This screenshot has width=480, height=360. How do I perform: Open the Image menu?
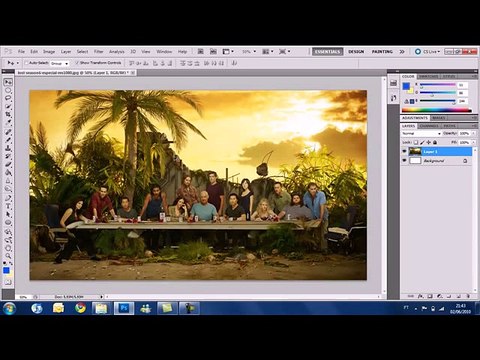tap(49, 52)
